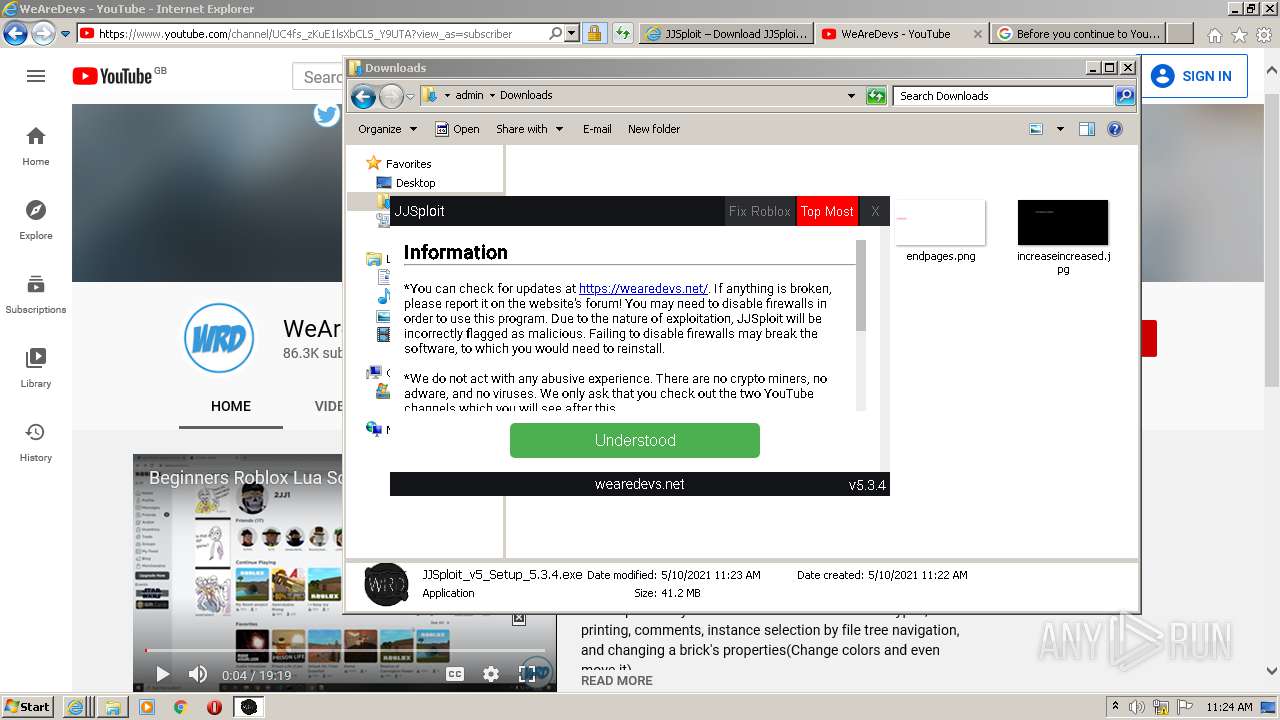1280x720 pixels.
Task: Toggle the Explorer preview pane
Action: tap(1087, 129)
